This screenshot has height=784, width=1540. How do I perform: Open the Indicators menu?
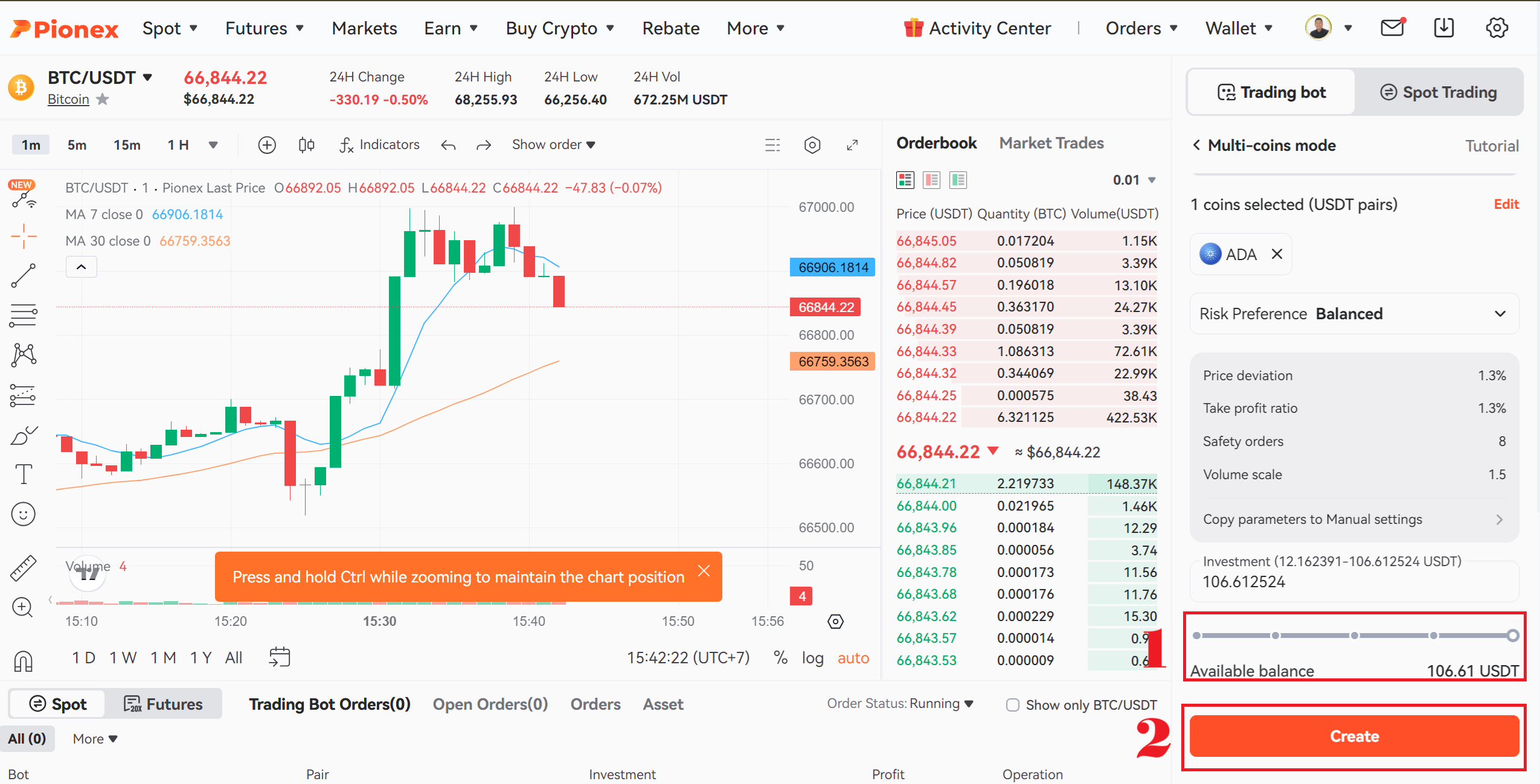[x=379, y=145]
